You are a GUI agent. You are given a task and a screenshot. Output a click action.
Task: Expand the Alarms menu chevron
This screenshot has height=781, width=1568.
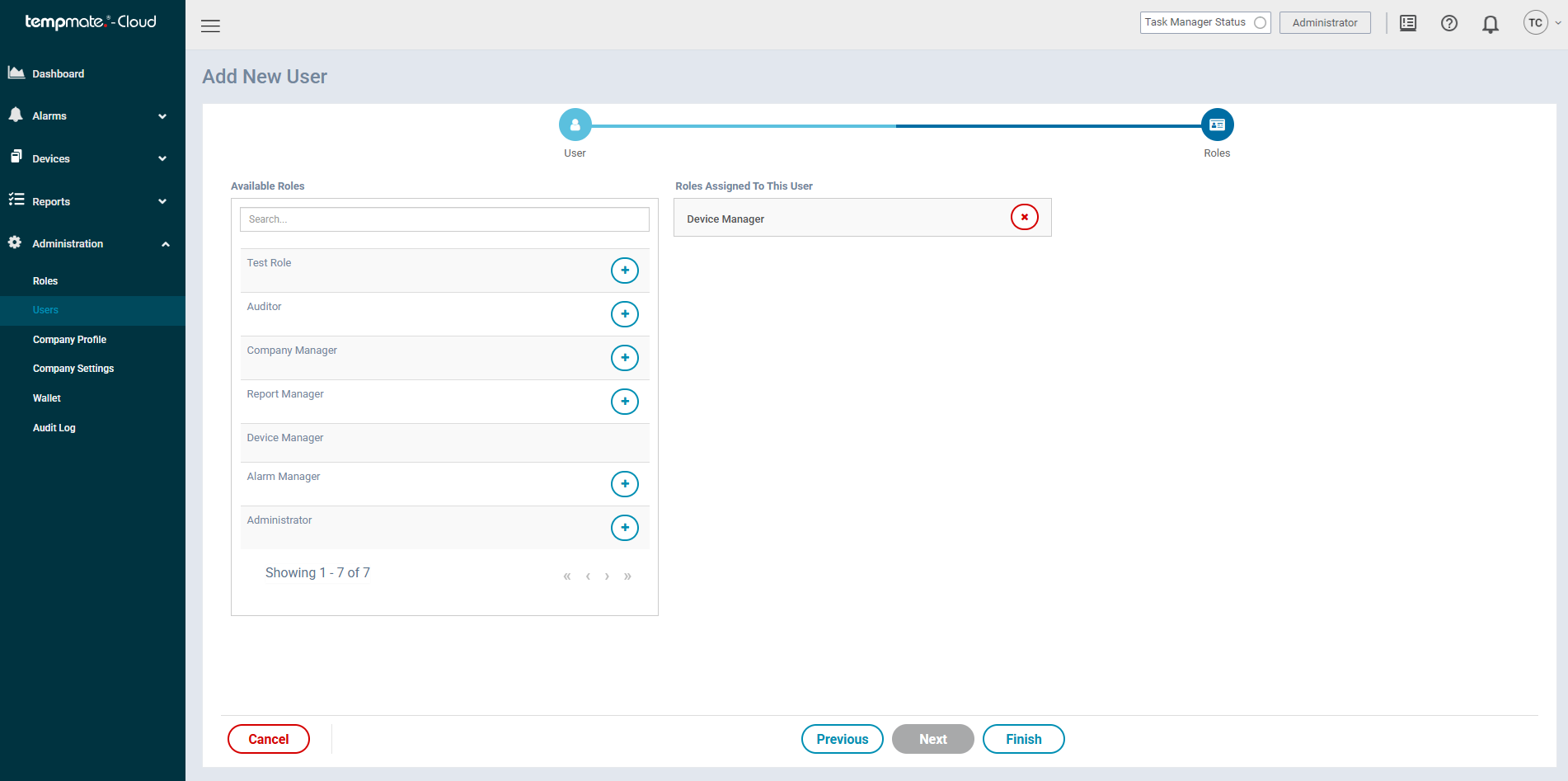click(162, 116)
